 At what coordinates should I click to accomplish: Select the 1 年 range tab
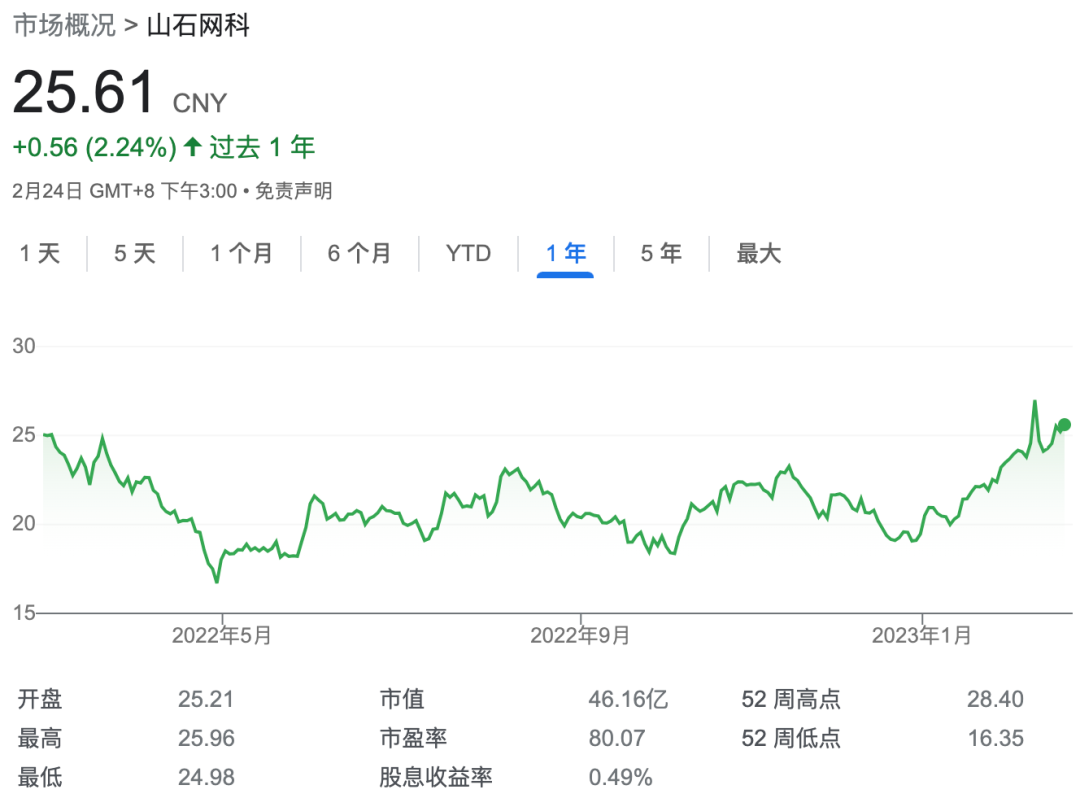[x=565, y=253]
